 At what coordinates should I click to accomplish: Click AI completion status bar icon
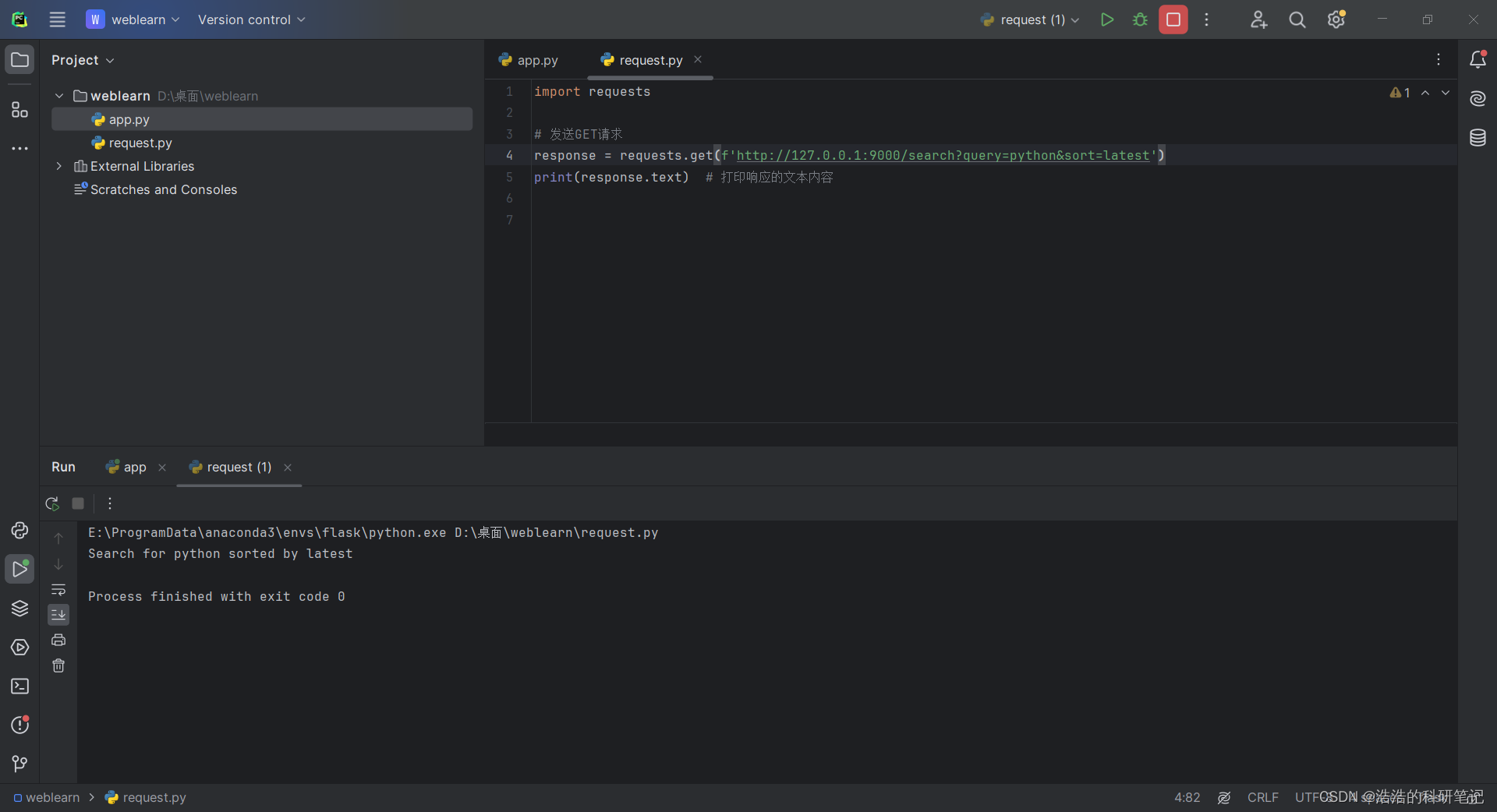1224,797
